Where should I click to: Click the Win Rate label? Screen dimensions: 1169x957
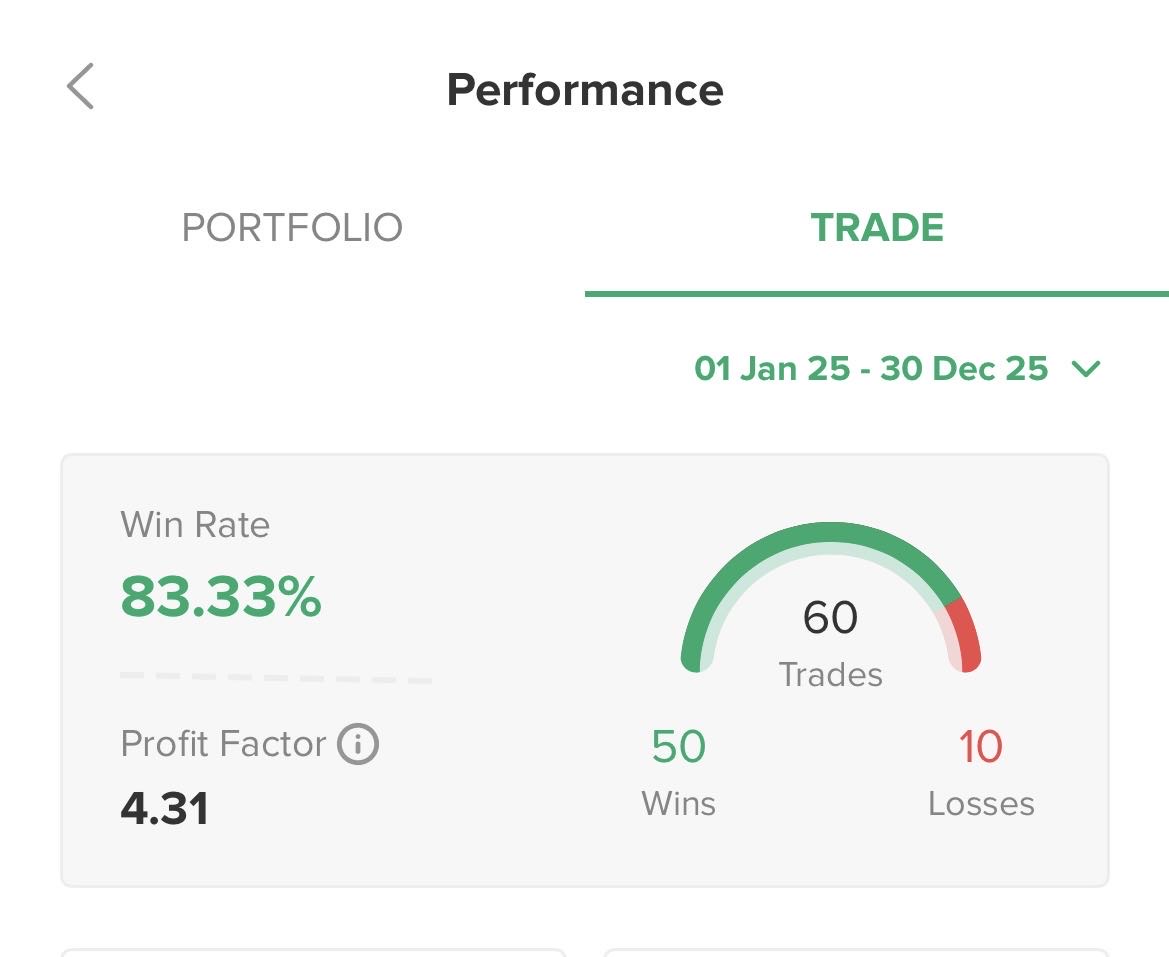[x=195, y=525]
